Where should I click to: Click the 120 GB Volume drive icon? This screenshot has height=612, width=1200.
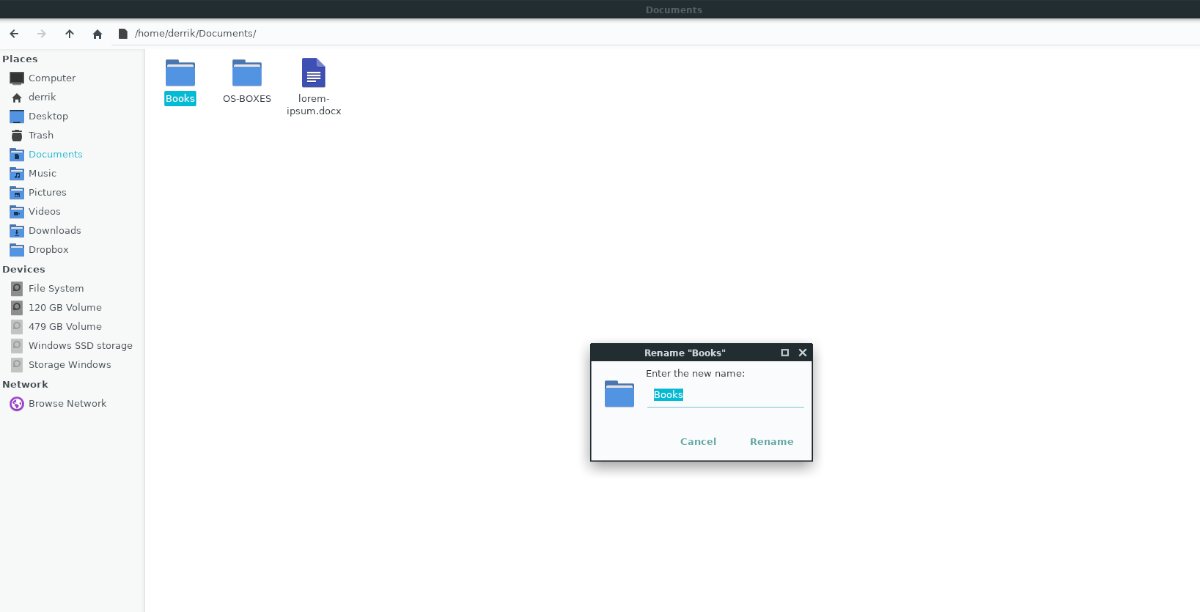point(16,307)
